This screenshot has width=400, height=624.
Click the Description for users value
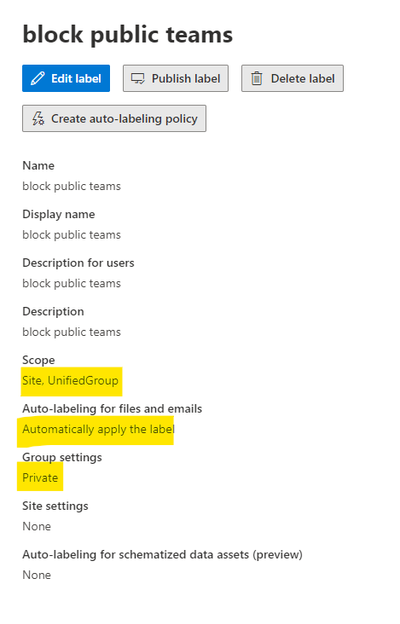[x=72, y=283]
